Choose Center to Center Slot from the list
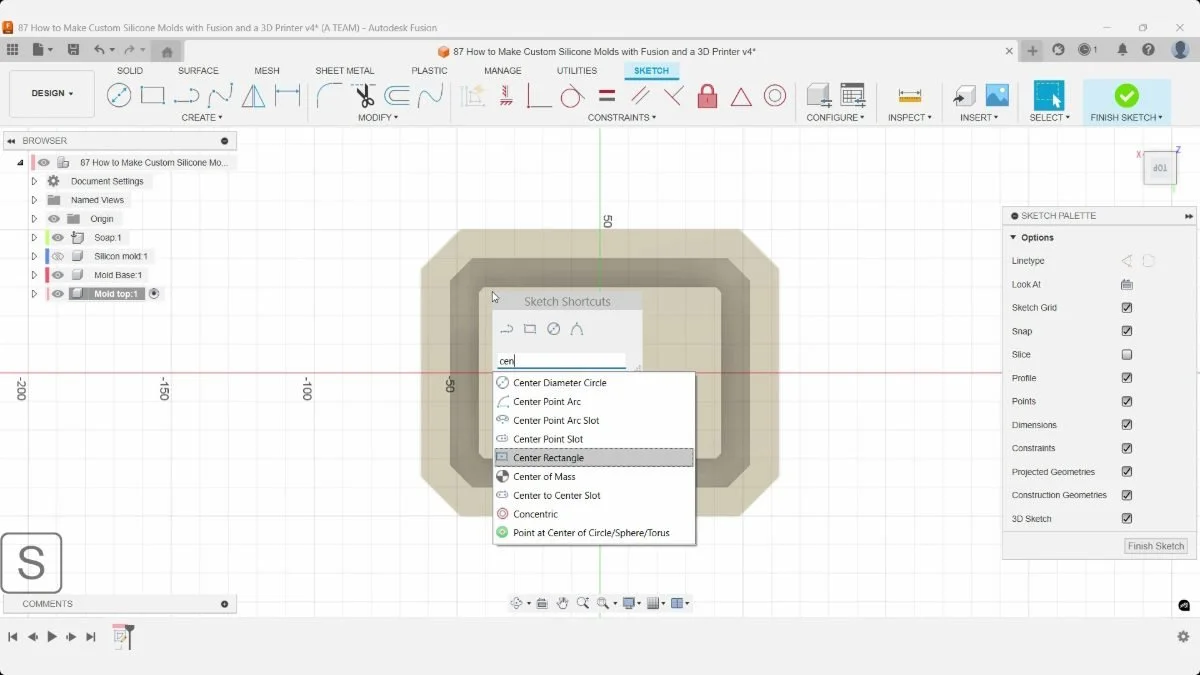 [594, 495]
